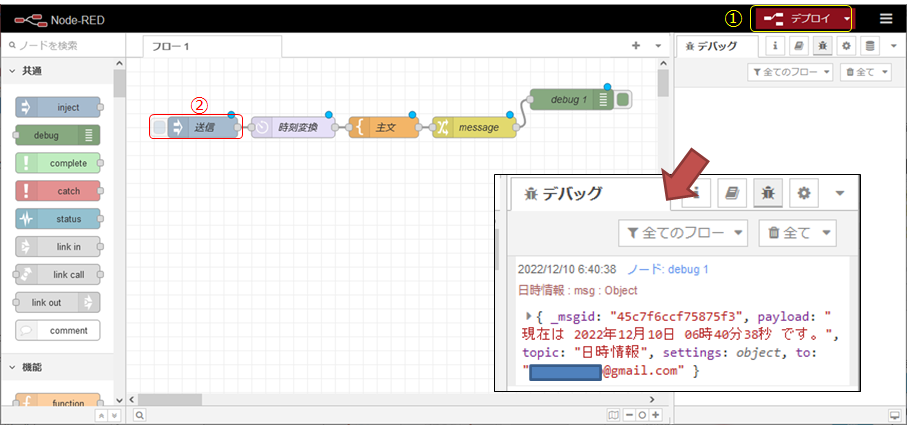Select the debug bug icon in sidebar
907x425 pixels.
(x=822, y=46)
